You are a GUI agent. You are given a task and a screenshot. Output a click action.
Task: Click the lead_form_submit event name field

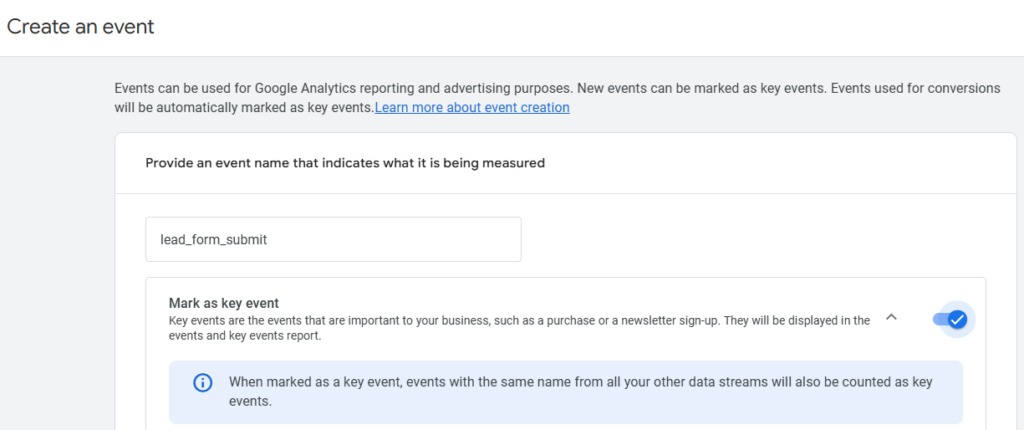[x=333, y=239]
